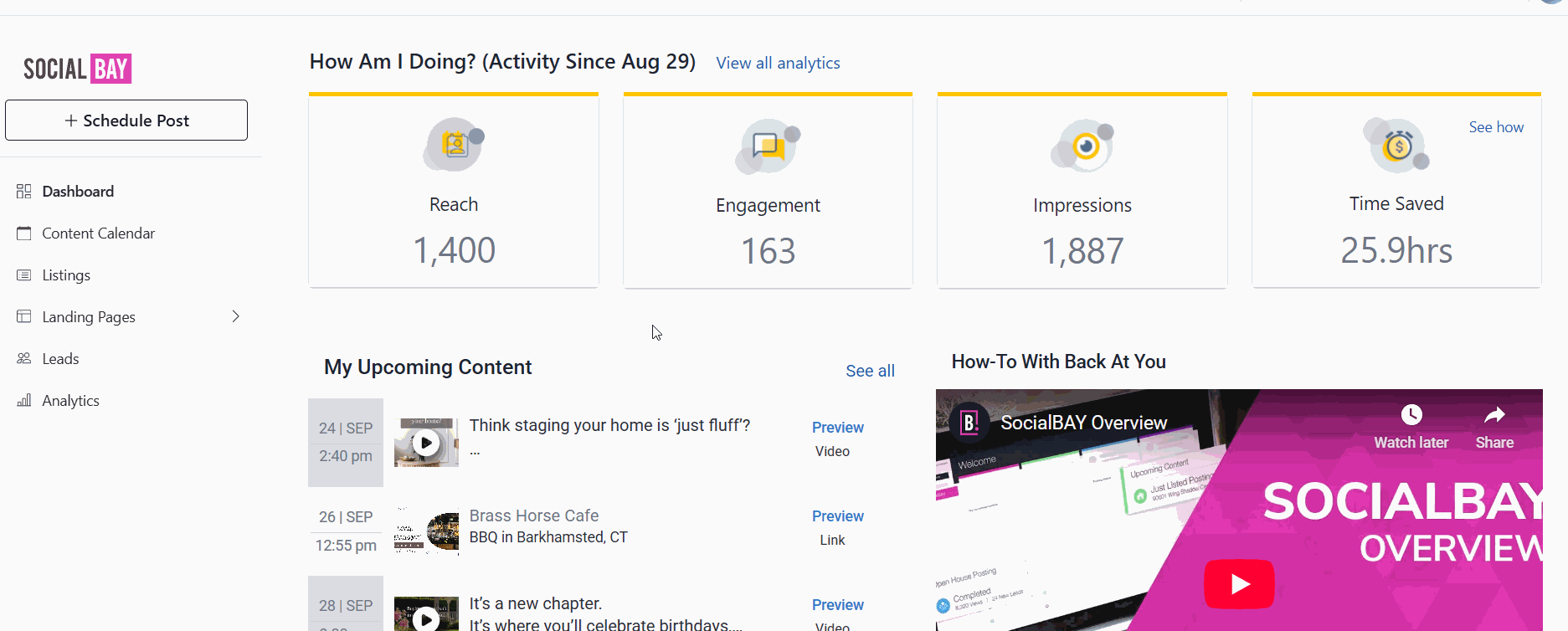Image resolution: width=1568 pixels, height=631 pixels.
Task: Click the Impressions eye icon
Action: click(x=1082, y=146)
